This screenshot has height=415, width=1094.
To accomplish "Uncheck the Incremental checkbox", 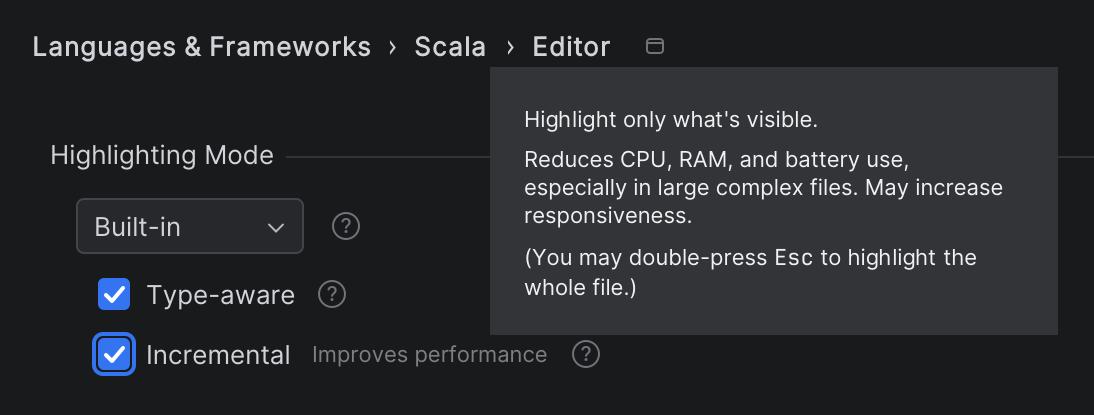I will [114, 354].
